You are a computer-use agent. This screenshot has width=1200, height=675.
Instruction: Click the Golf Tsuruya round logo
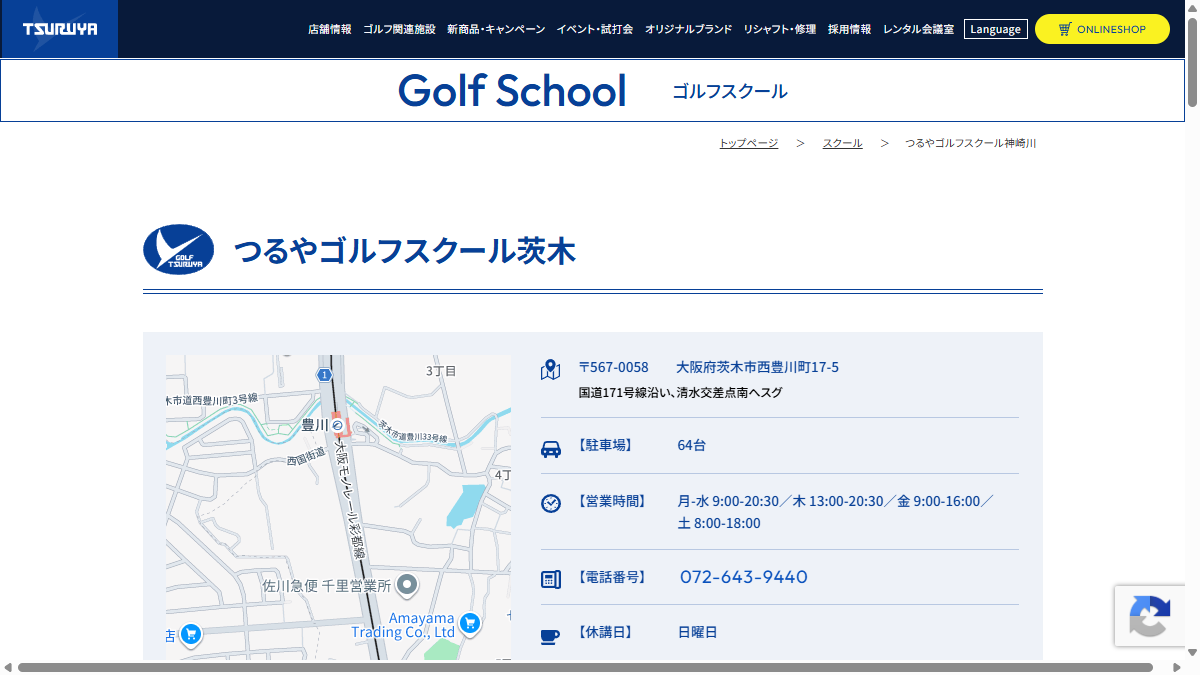point(179,249)
